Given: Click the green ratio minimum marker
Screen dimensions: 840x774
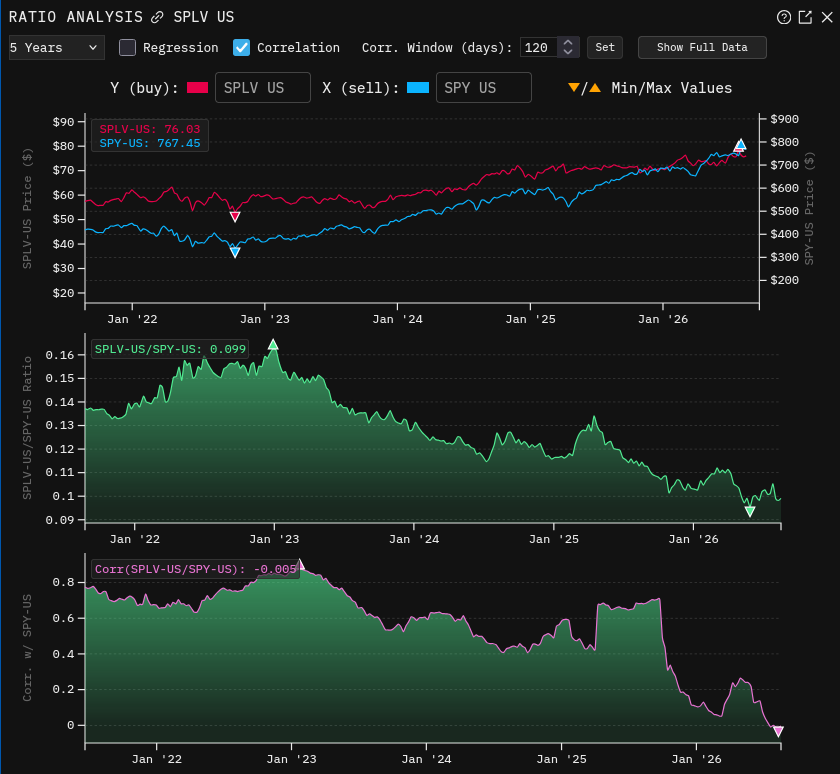Looking at the screenshot, I should tap(750, 511).
